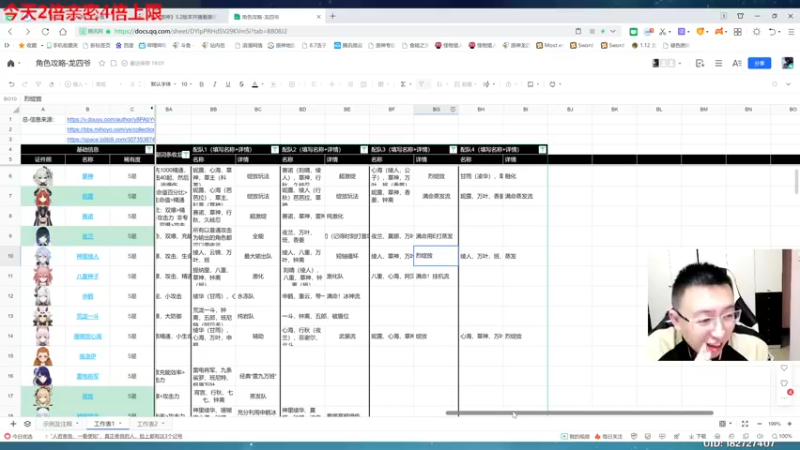This screenshot has height=450, width=800.
Task: Click the cell fill color swatch
Action: tap(273, 84)
